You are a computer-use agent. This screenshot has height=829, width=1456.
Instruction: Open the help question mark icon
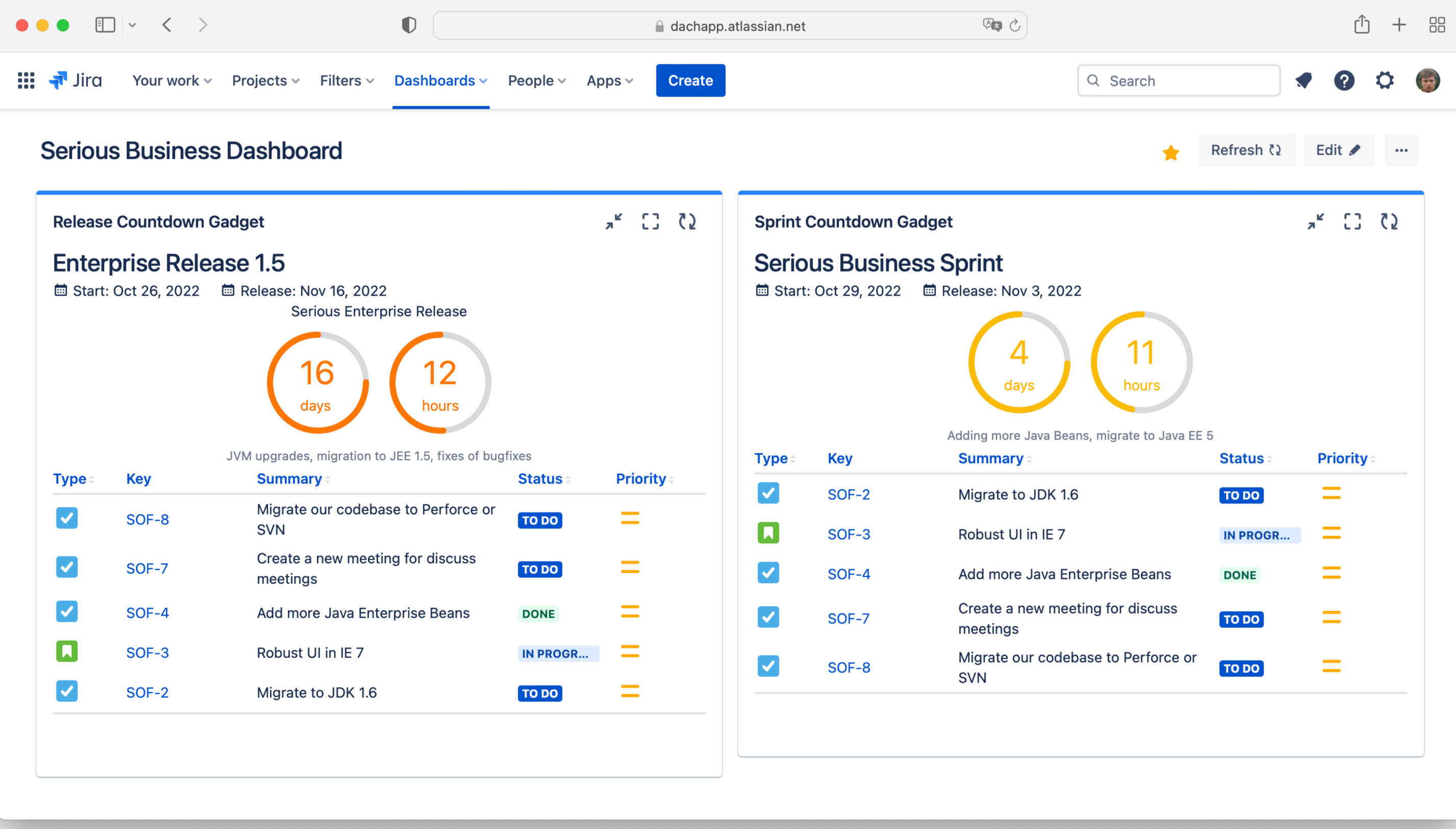[x=1344, y=80]
